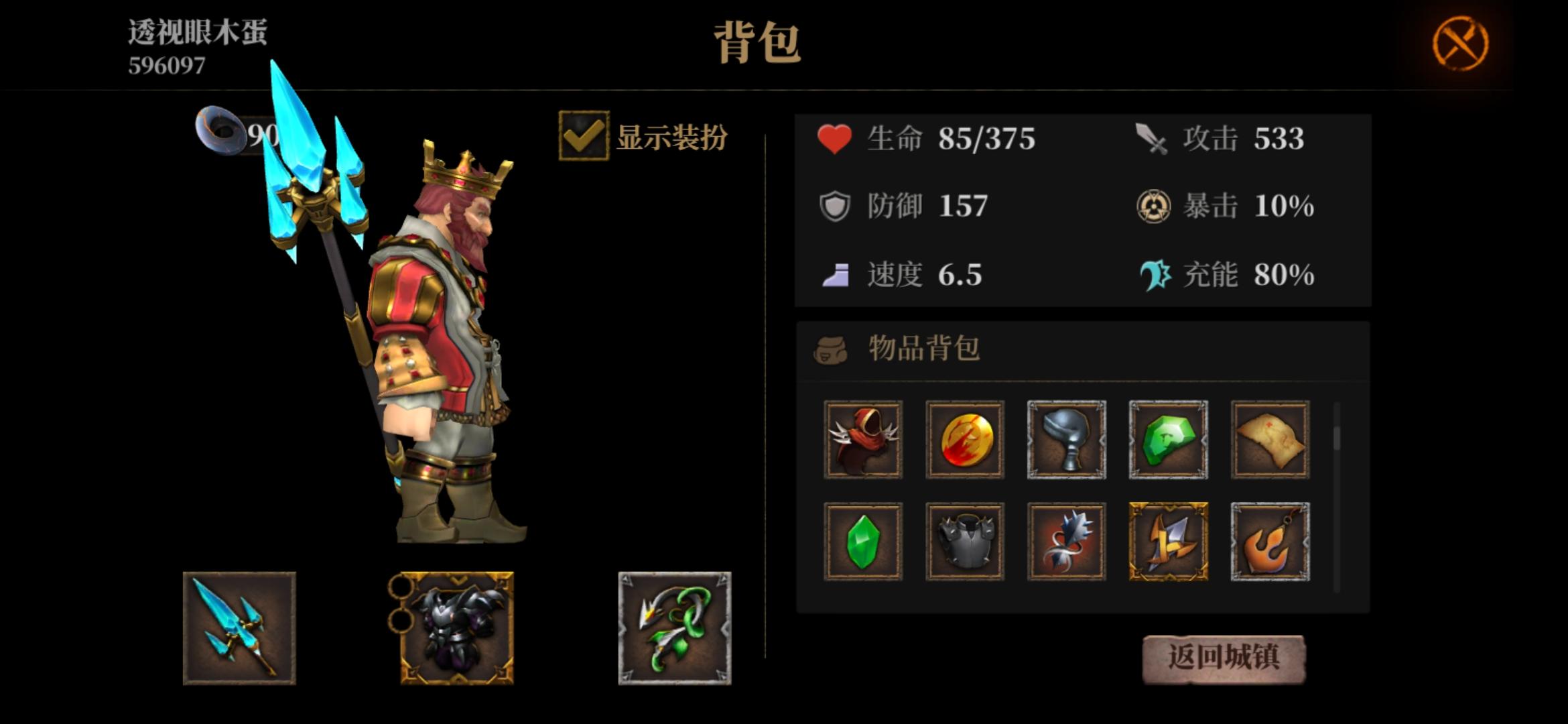Close the backpack with the crossed-swords button
The width and height of the screenshot is (1568, 724).
1461,44
